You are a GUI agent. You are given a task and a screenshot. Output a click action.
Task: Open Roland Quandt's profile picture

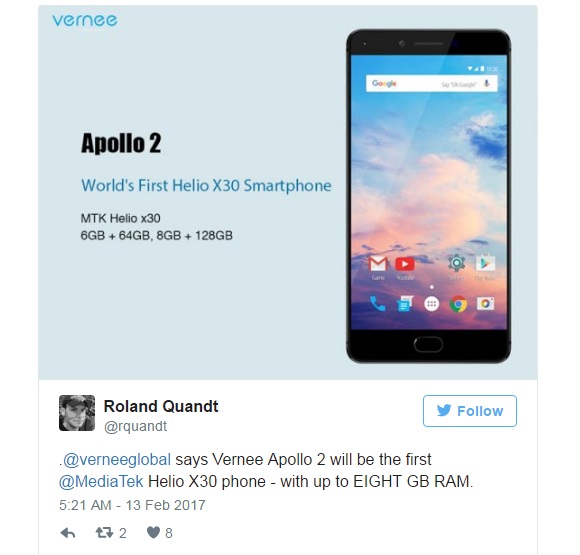[x=77, y=413]
